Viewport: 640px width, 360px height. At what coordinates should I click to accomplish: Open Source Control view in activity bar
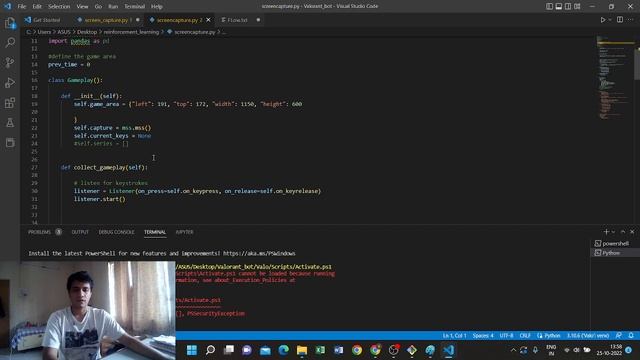coord(10,62)
